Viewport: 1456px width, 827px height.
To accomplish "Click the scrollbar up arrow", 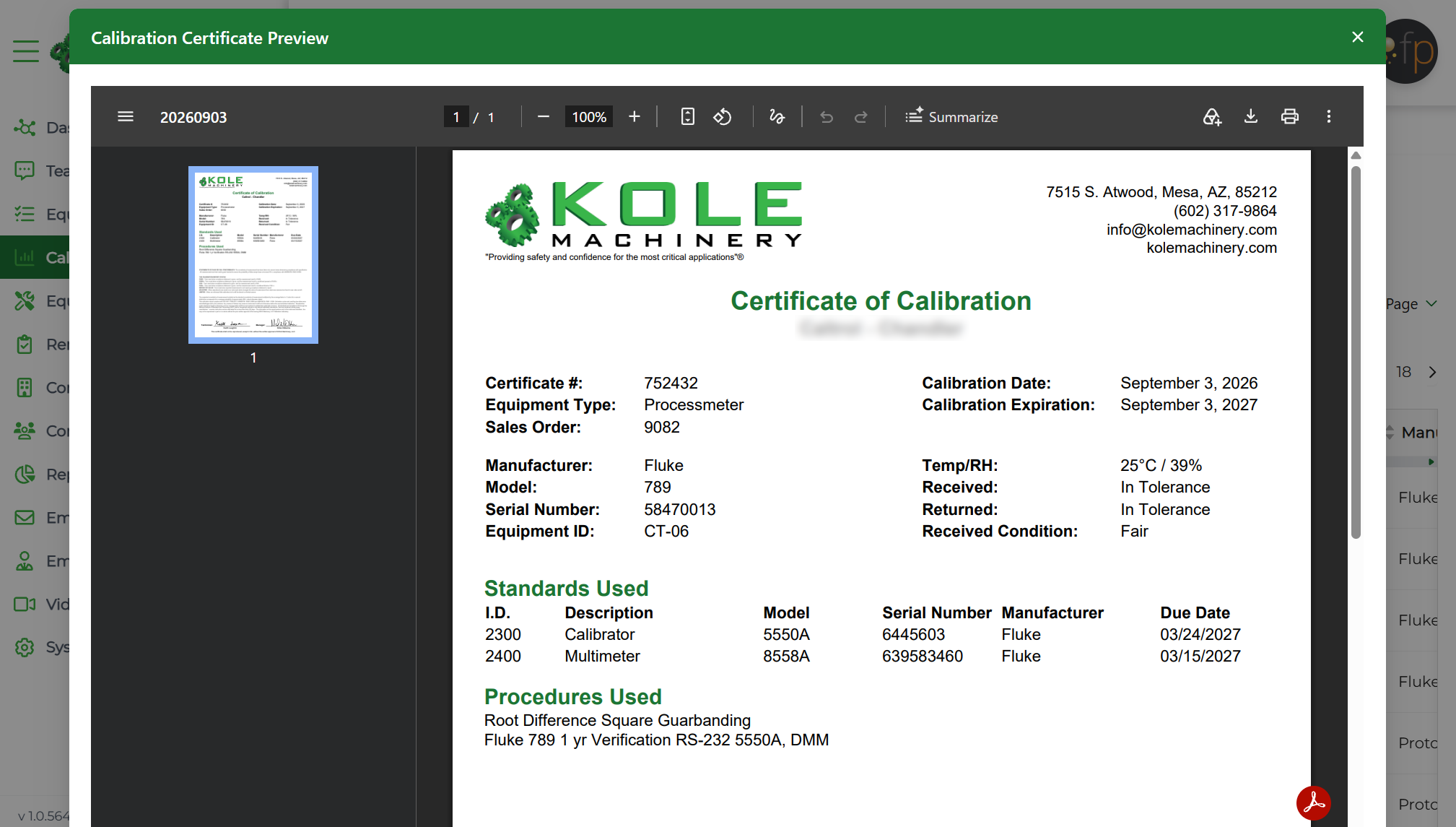I will 1356,155.
